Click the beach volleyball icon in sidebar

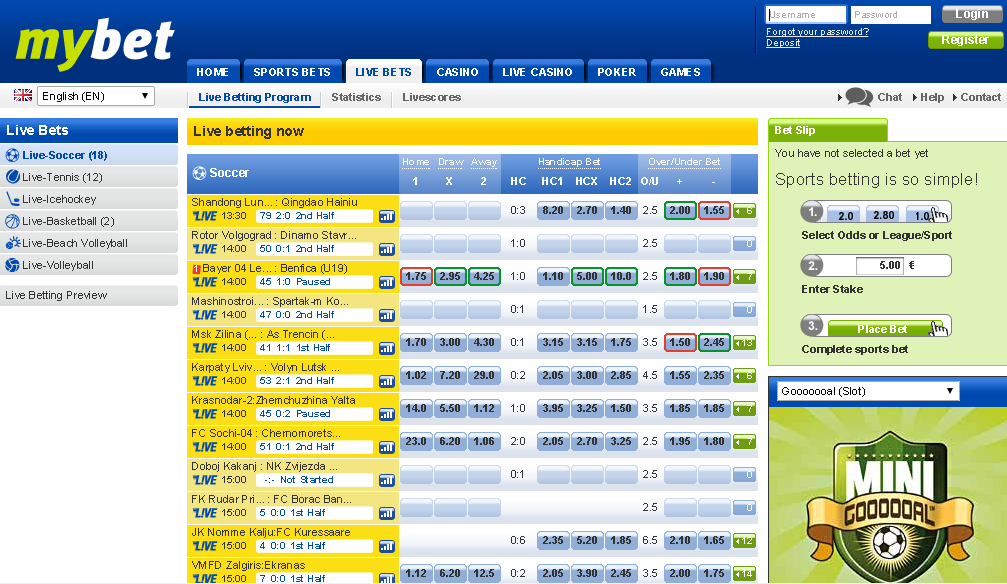[13, 243]
